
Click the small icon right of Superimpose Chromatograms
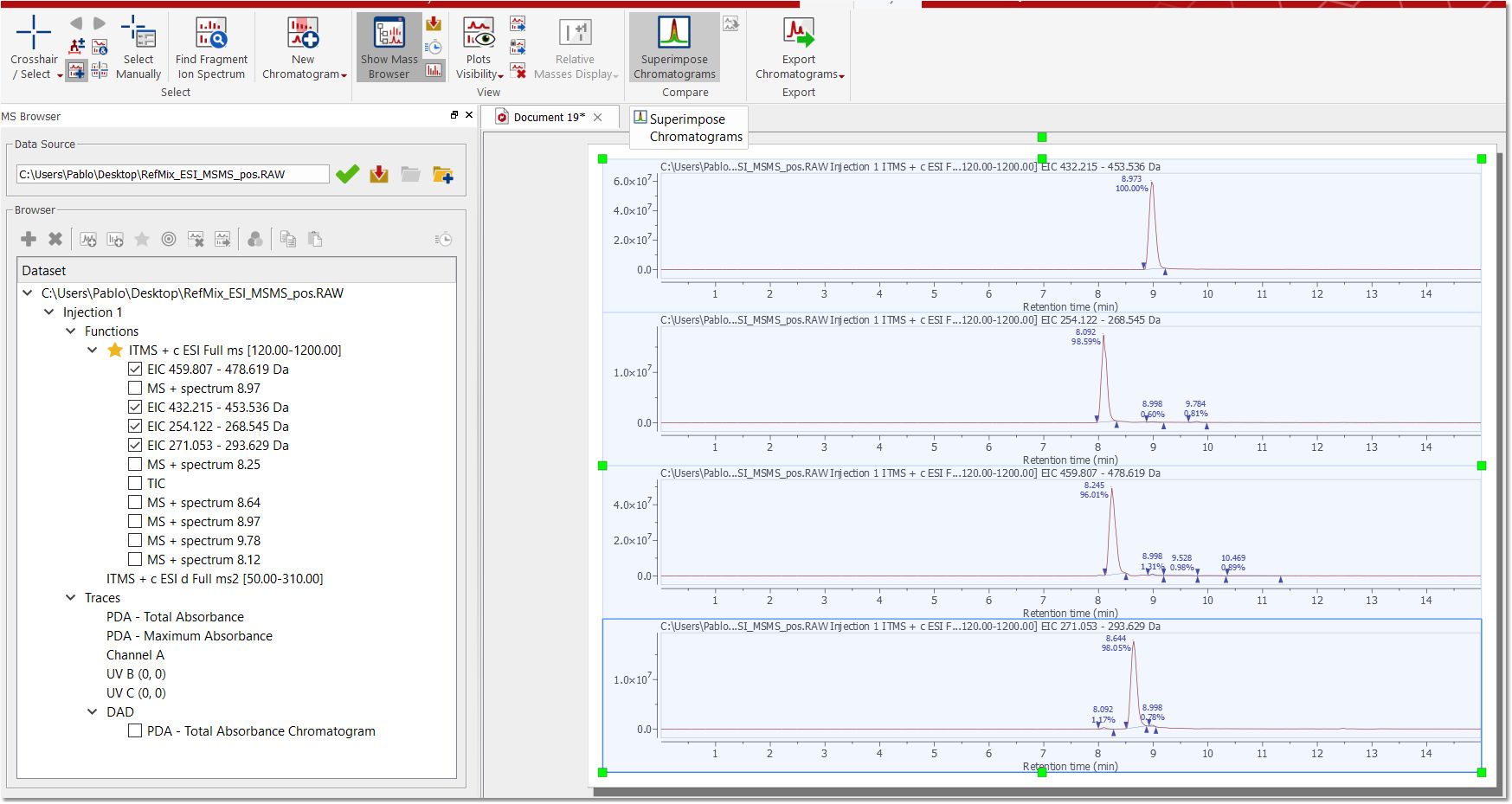[731, 24]
